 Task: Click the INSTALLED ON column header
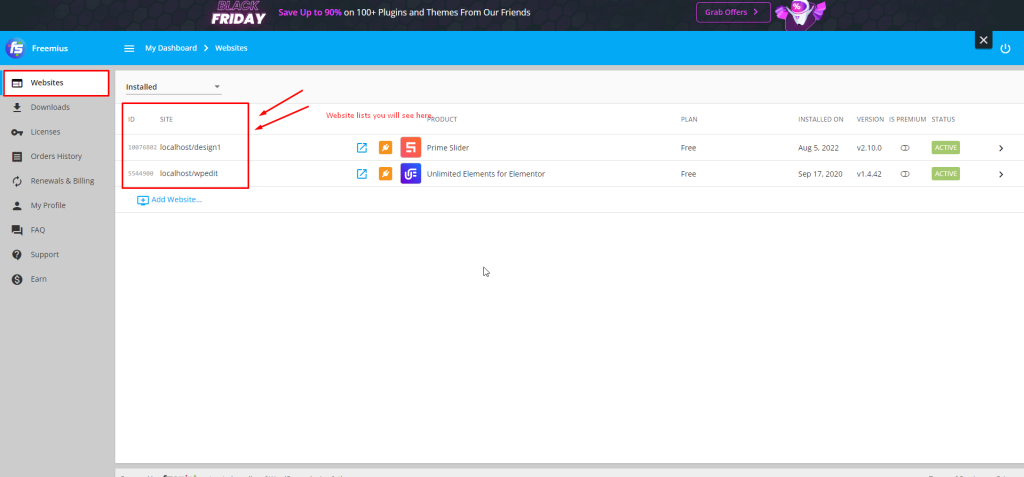821,120
